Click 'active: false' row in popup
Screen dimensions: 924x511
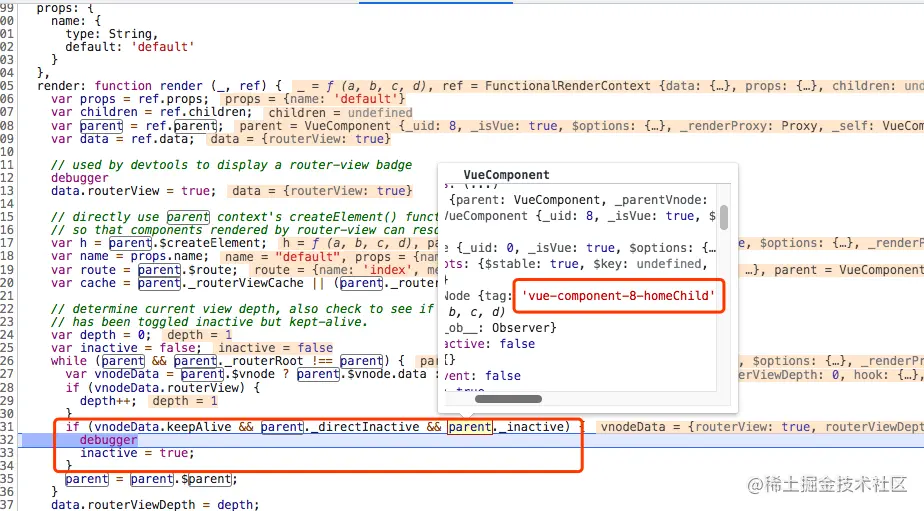pyautogui.click(x=490, y=344)
